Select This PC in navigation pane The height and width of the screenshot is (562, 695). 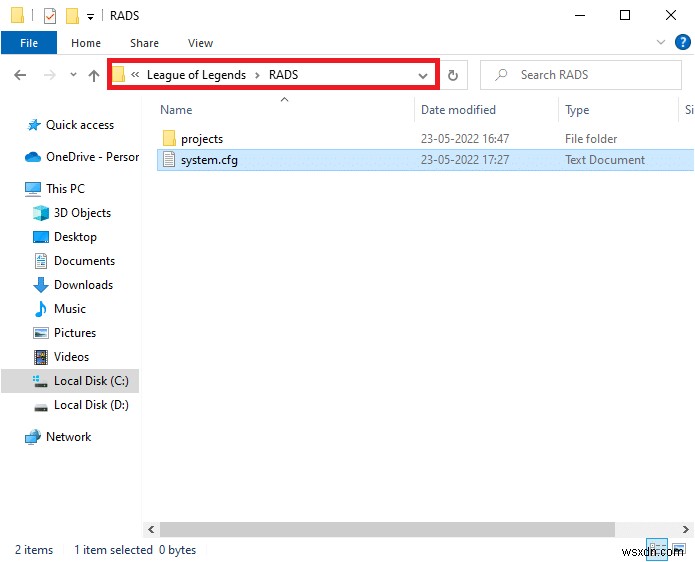click(x=54, y=189)
